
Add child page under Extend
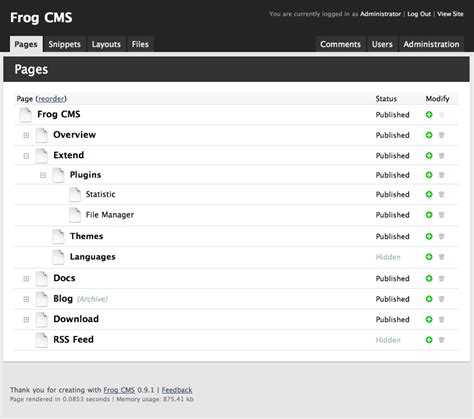point(429,155)
